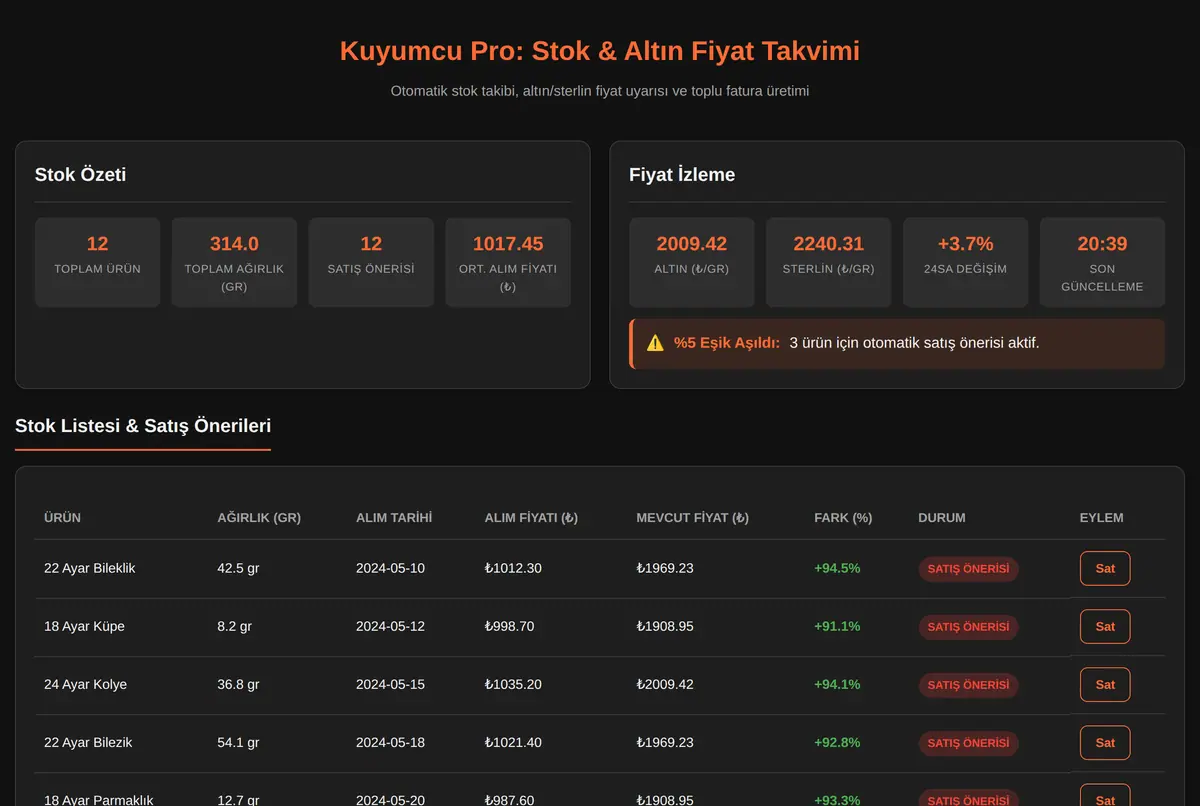Click Sat button for 22 Ayar Bileklik
1200x806 pixels.
[x=1105, y=568]
